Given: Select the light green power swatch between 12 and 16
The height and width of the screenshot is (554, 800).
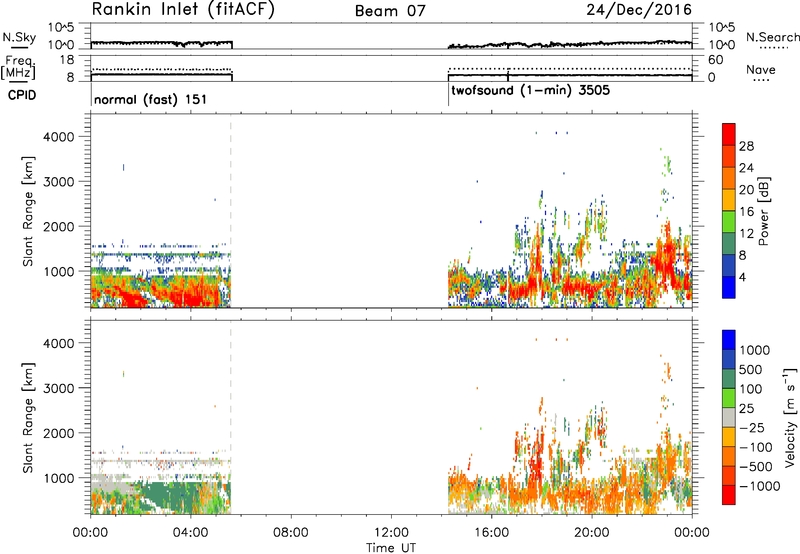Looking at the screenshot, I should (729, 222).
